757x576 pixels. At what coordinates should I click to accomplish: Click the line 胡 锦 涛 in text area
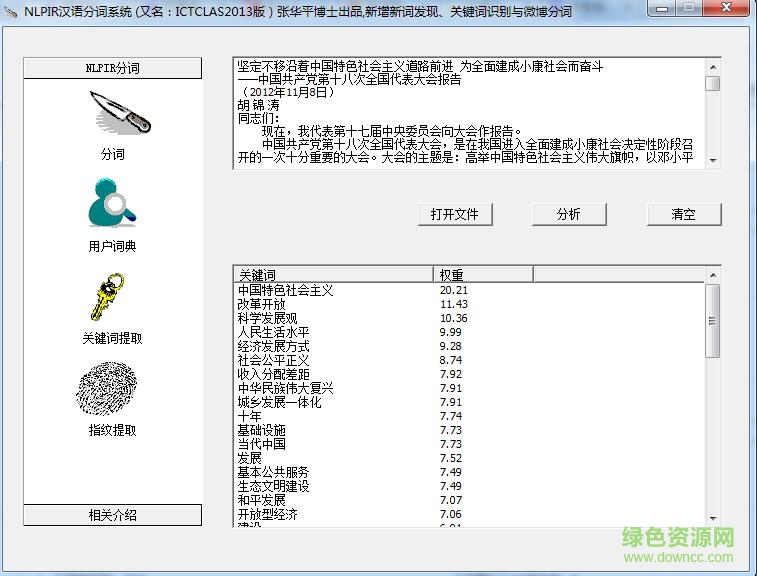tap(259, 105)
